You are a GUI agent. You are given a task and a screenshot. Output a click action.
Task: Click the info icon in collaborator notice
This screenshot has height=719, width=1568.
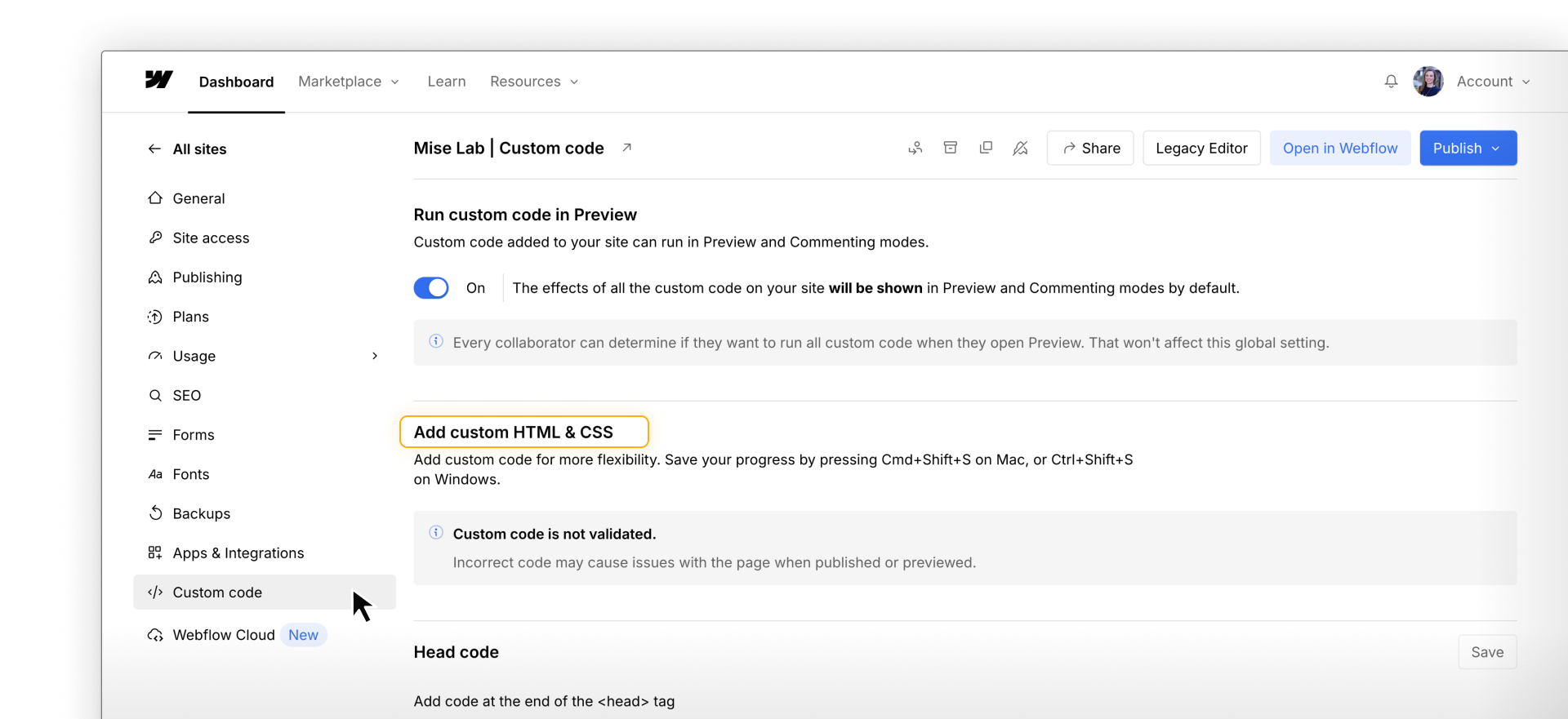click(x=436, y=341)
